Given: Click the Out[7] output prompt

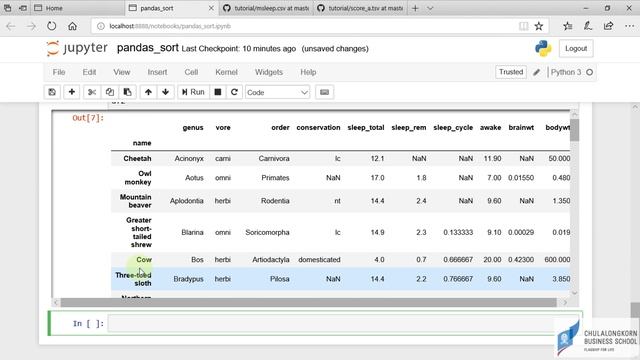Looking at the screenshot, I should (x=88, y=118).
